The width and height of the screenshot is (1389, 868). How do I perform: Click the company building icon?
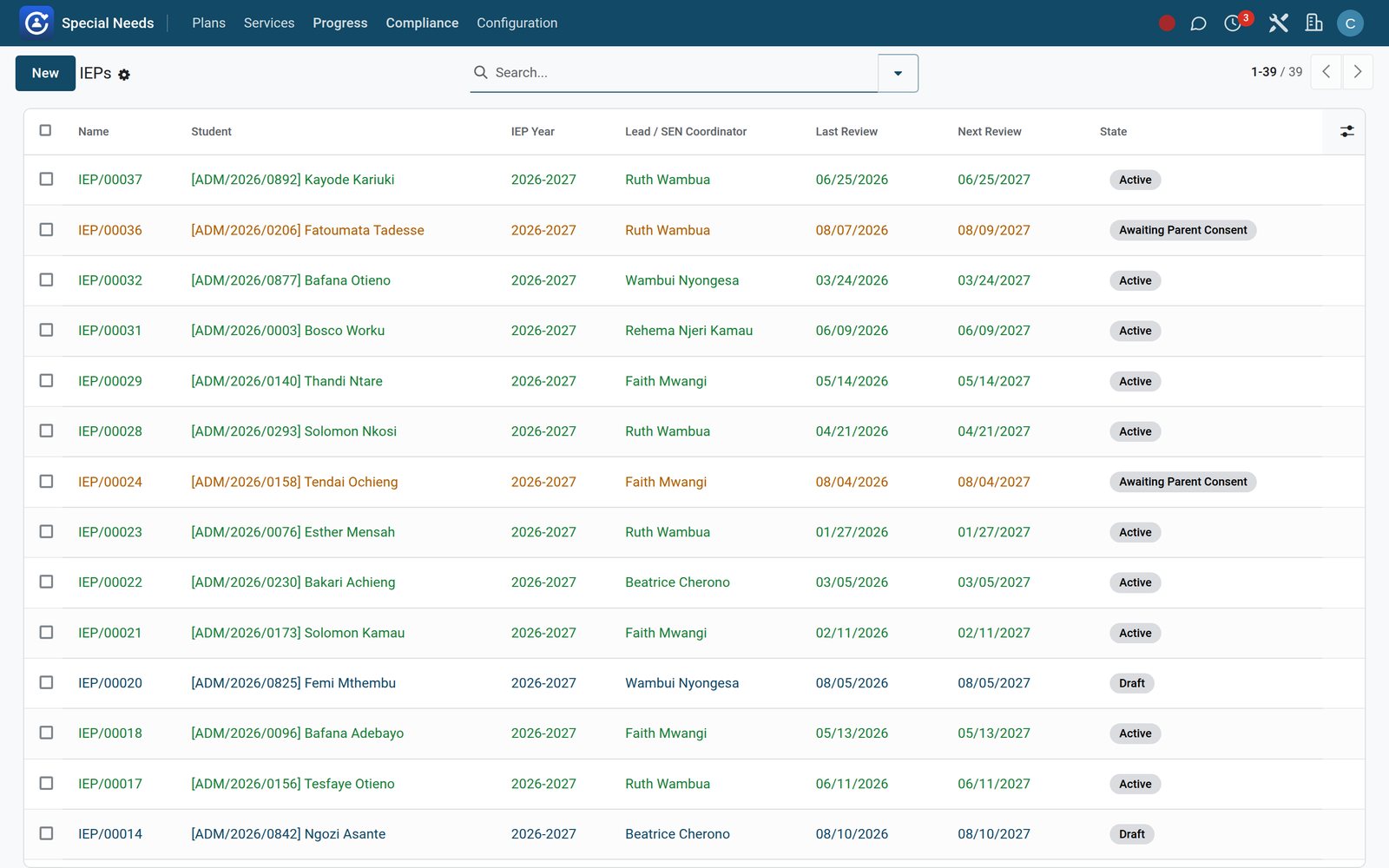click(x=1313, y=23)
